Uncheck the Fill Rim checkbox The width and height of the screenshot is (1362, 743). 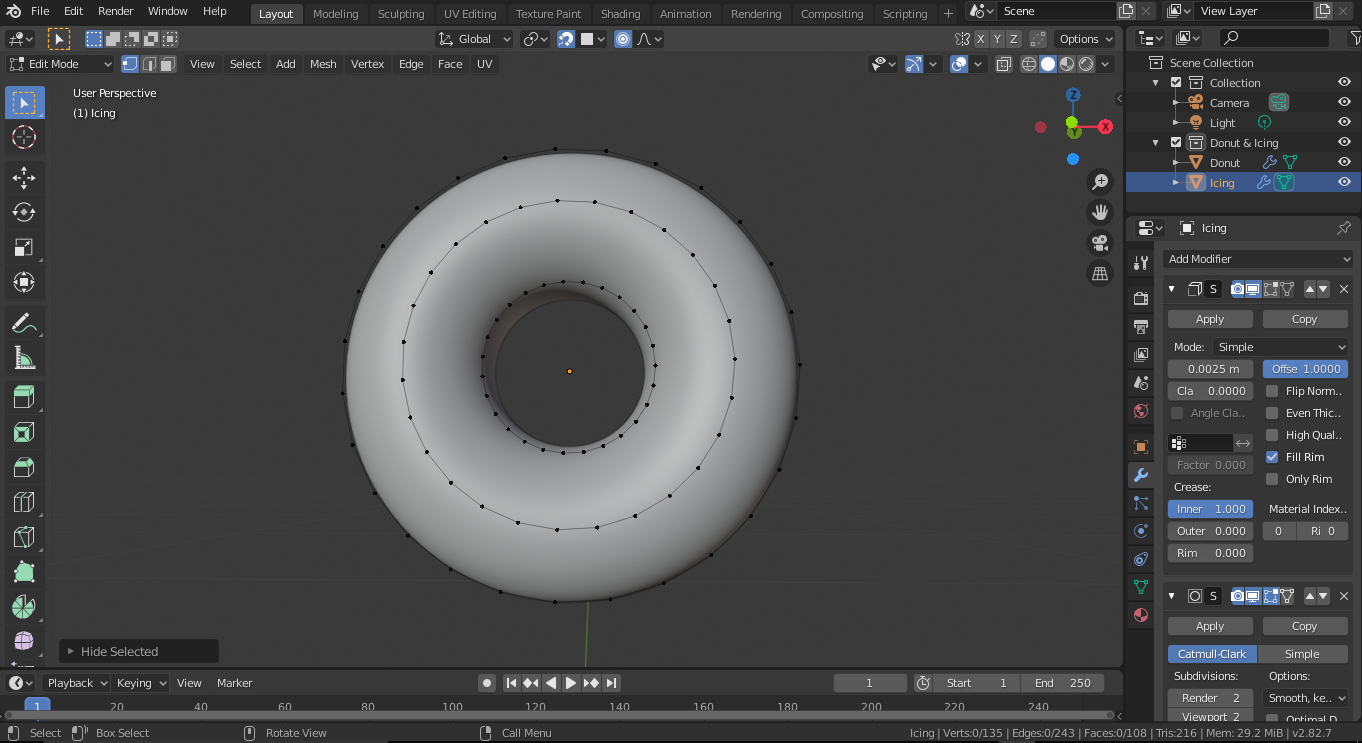click(1272, 457)
